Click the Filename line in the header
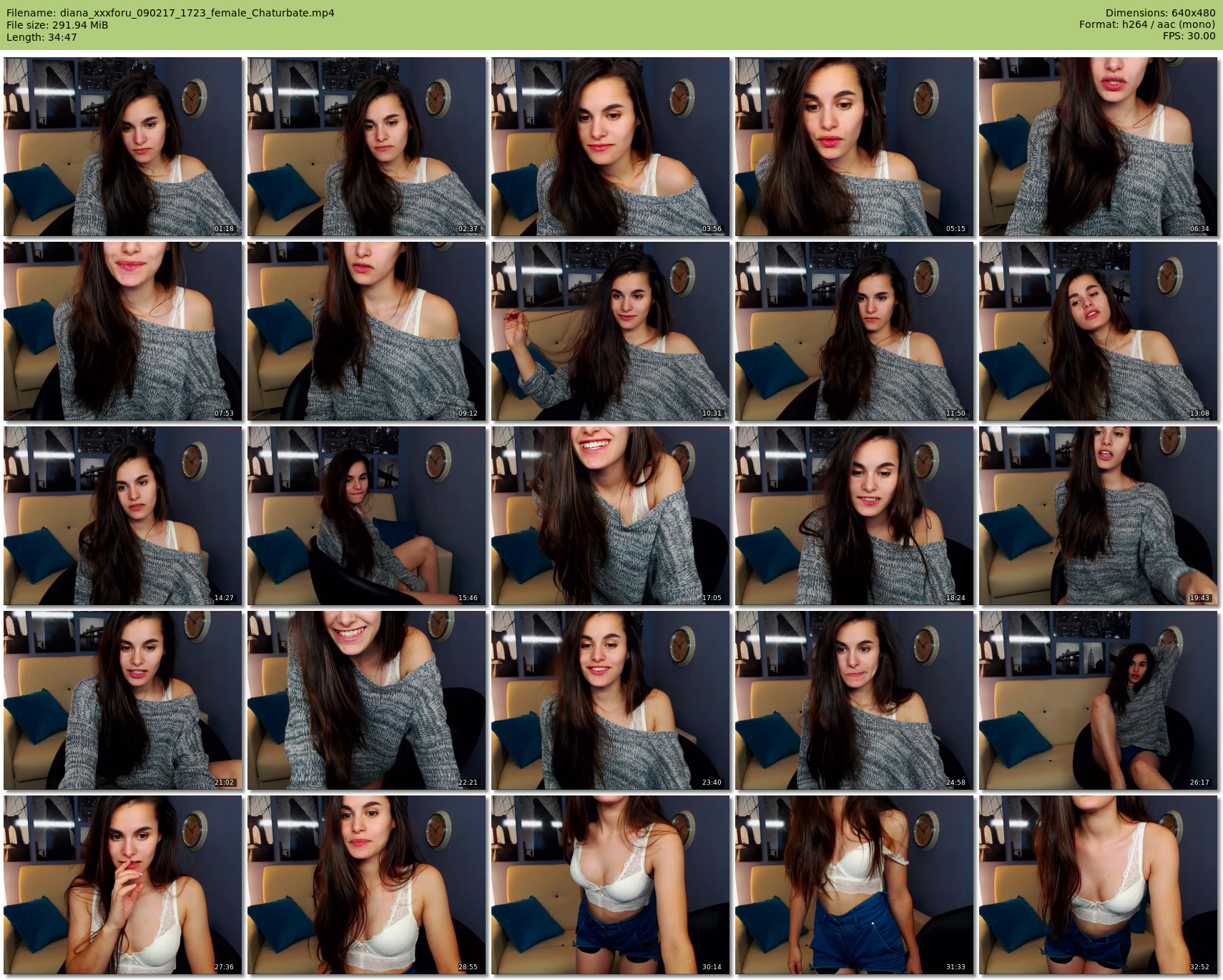 click(170, 13)
